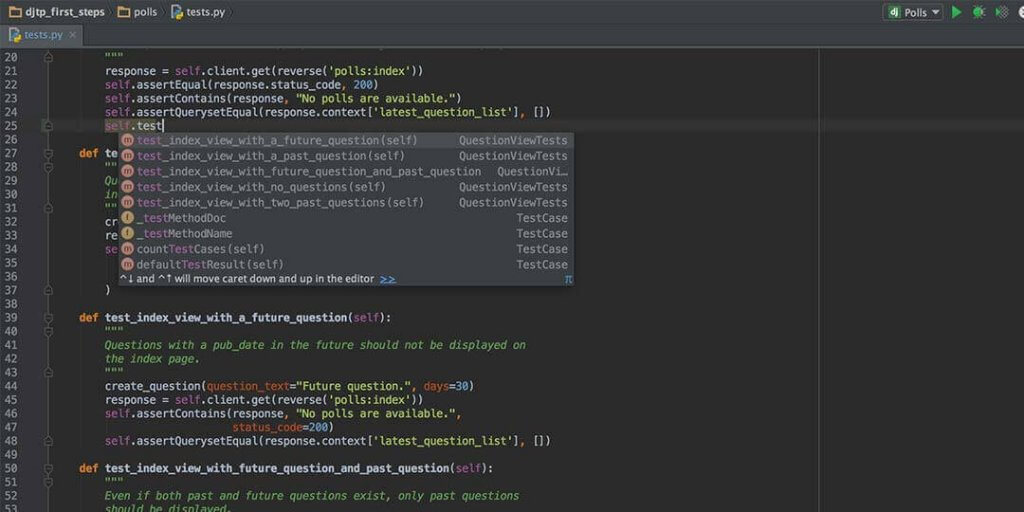1024x512 pixels.
Task: Click the djtp_first_steps folder breadcrumb
Action: [56, 12]
